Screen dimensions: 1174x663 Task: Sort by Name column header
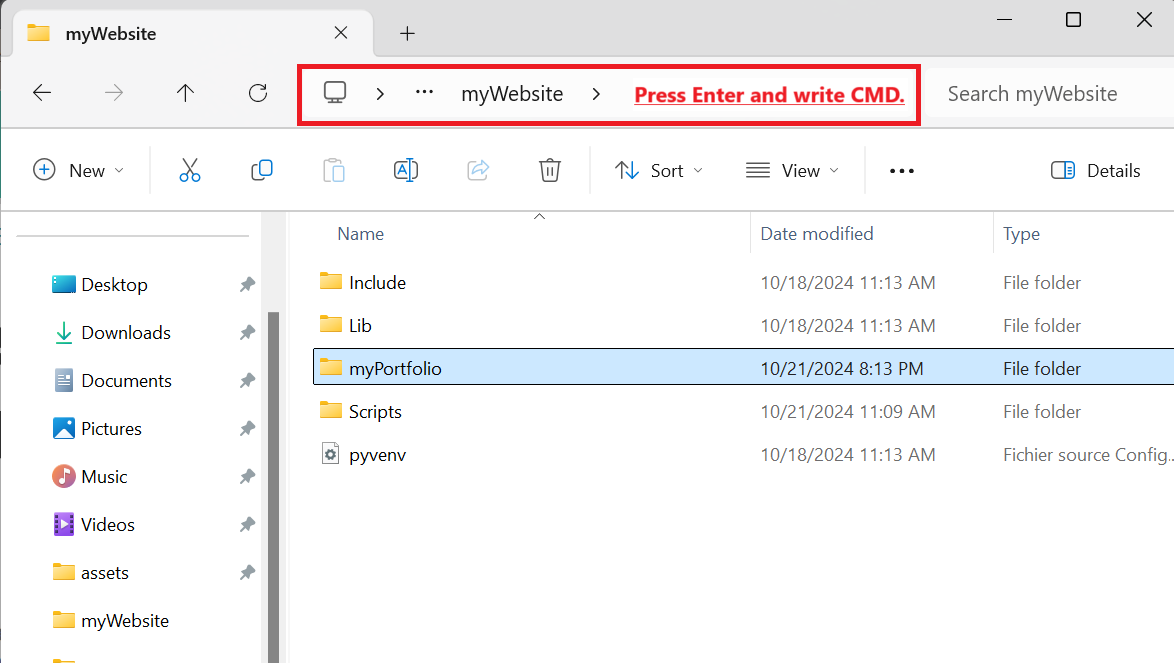pos(361,234)
